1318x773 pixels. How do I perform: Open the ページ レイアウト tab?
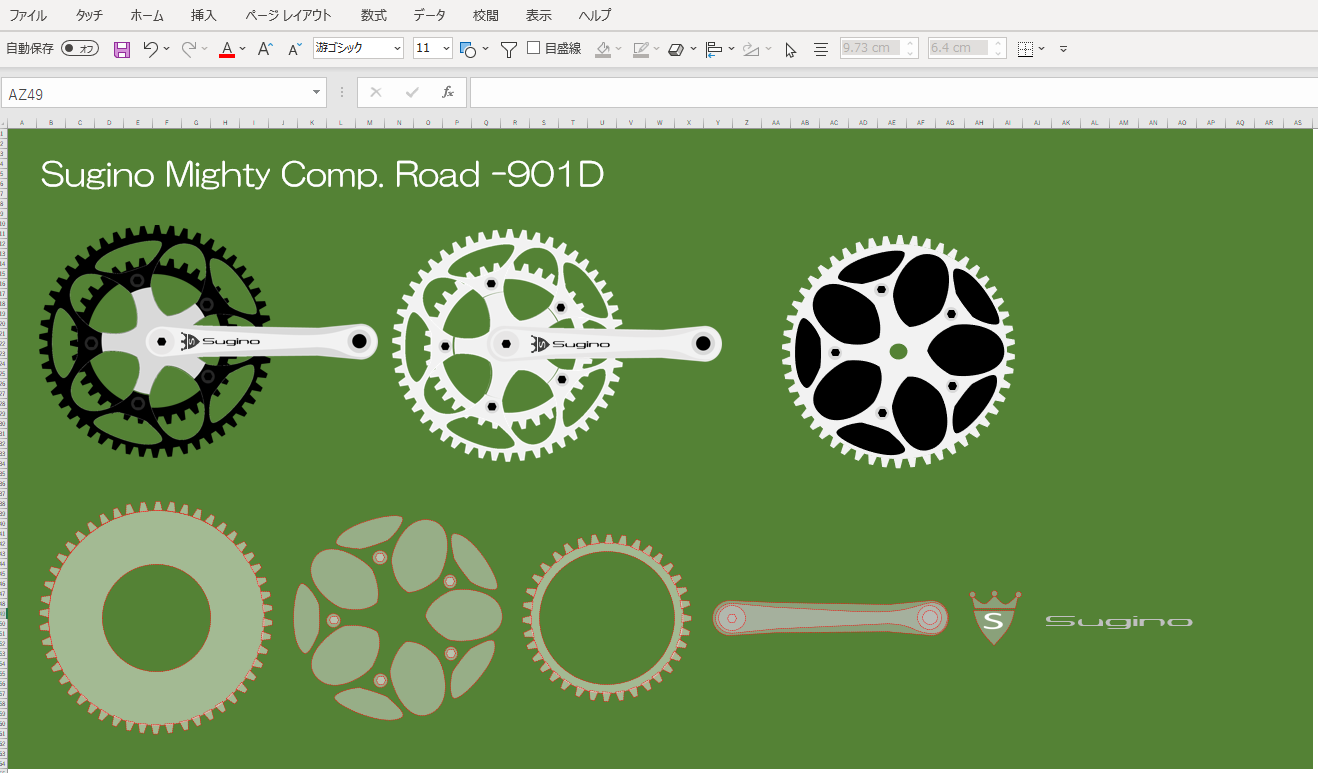tap(288, 16)
